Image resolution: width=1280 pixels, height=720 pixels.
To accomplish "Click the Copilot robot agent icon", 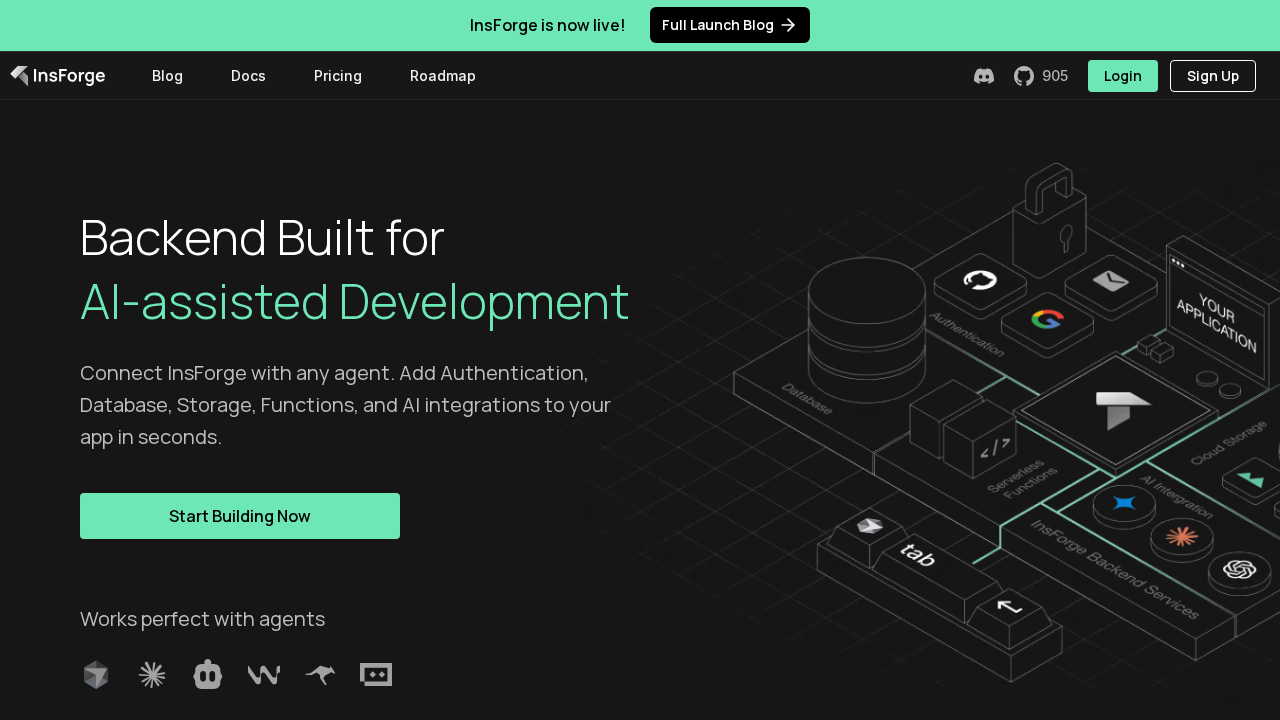I will click(x=207, y=674).
